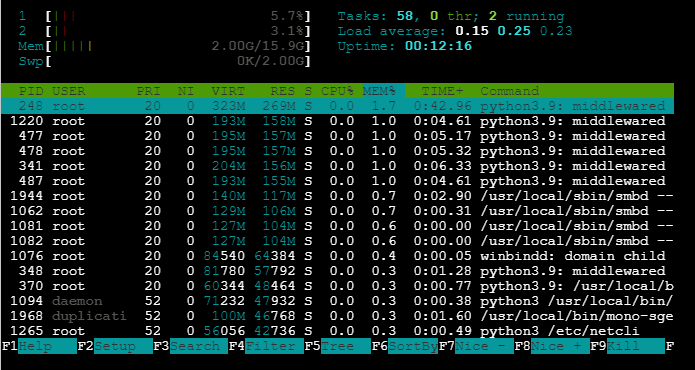The width and height of the screenshot is (695, 370).
Task: Activate Search in the function bar
Action: pyautogui.click(x=199, y=346)
